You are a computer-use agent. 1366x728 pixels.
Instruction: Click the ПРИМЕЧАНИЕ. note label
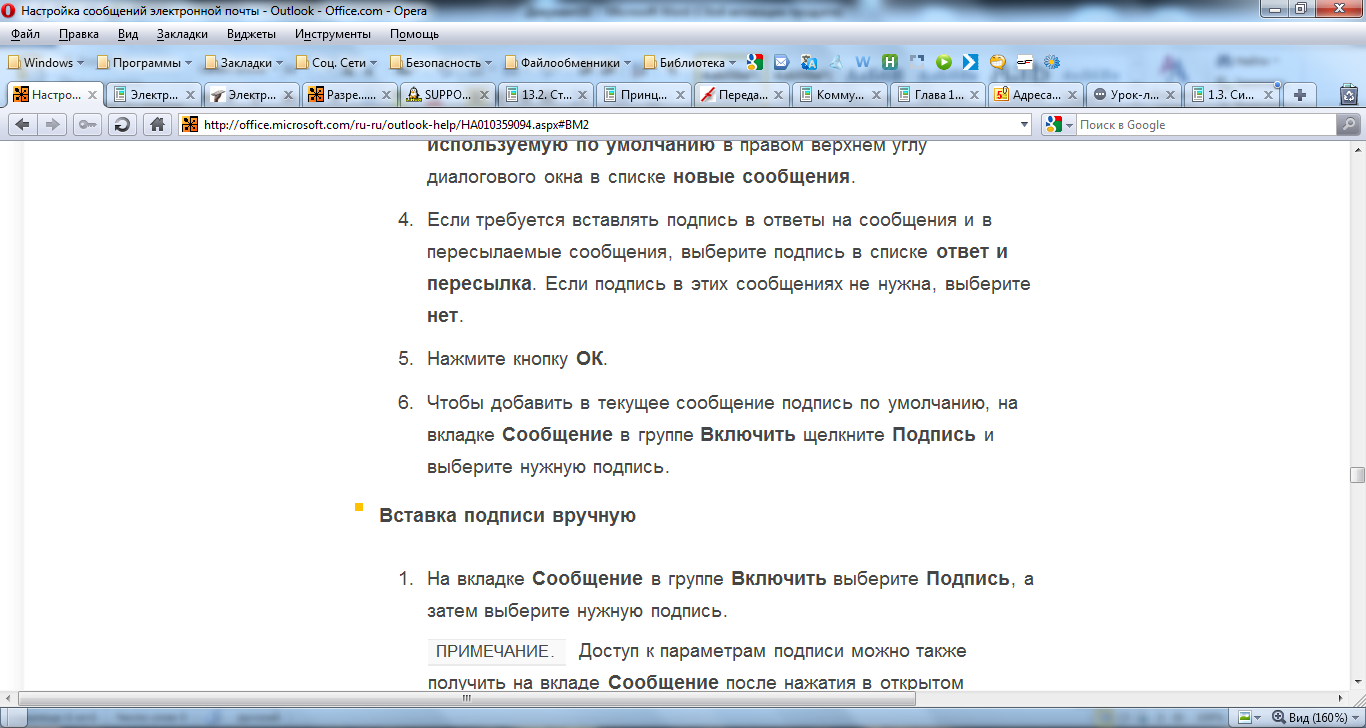pos(495,651)
